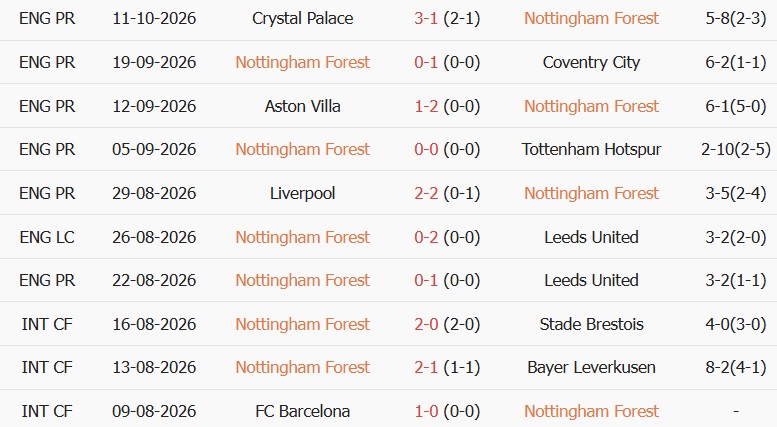Click the Liverpool team name
777x427 pixels.
[302, 193]
